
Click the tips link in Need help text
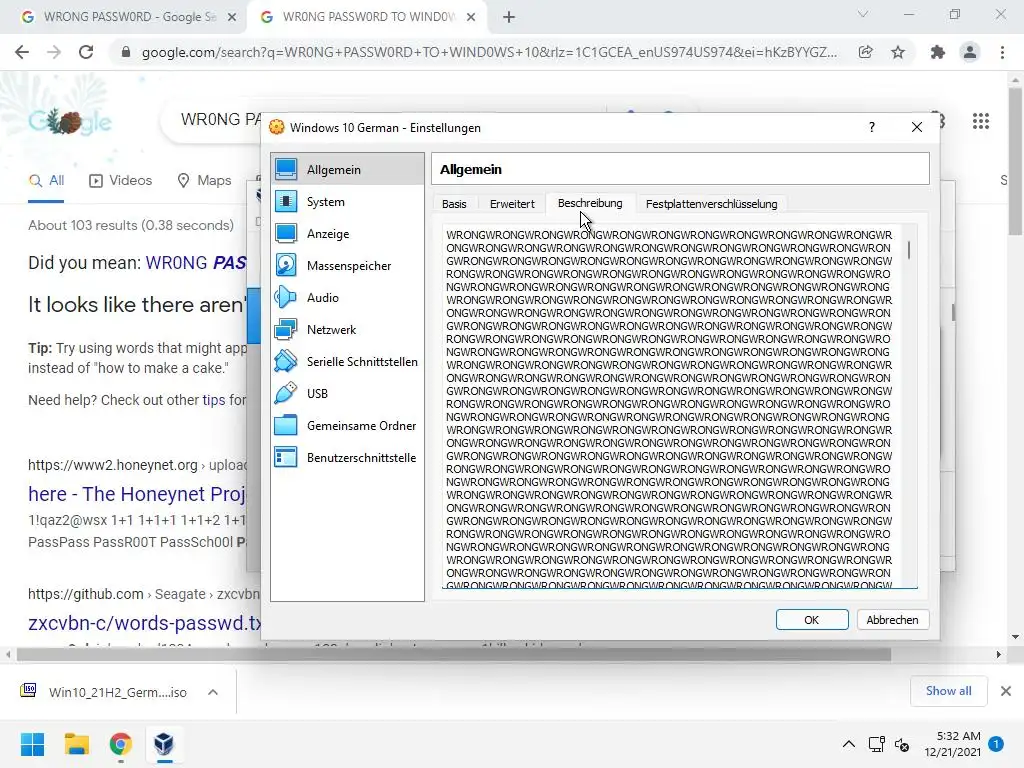(x=214, y=400)
